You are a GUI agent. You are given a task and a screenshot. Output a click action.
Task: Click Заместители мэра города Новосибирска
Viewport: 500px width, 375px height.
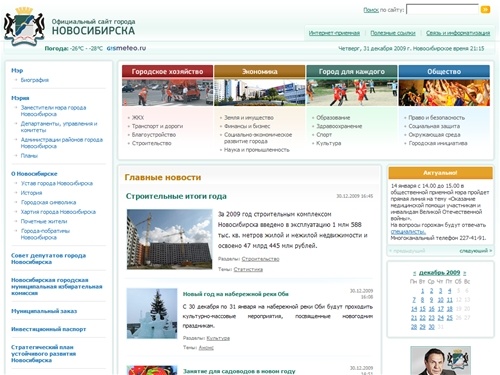click(x=53, y=111)
